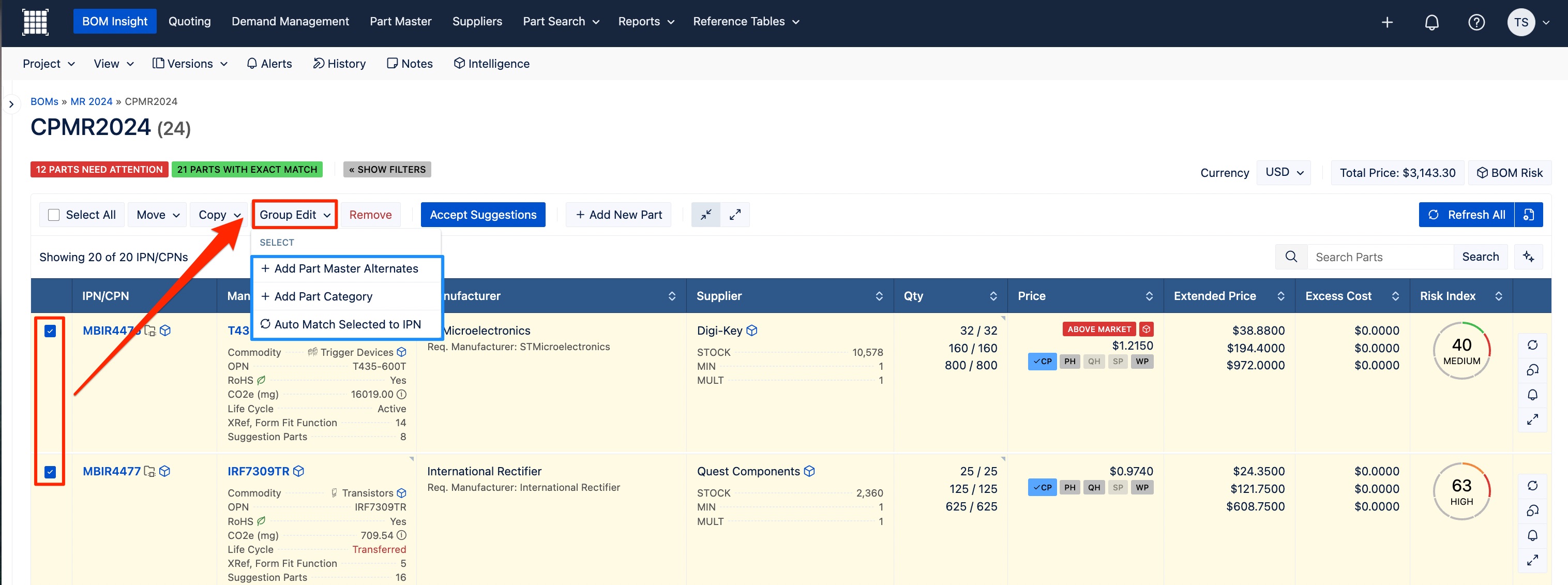
Task: Open the Reference Tables dropdown
Action: tap(746, 22)
